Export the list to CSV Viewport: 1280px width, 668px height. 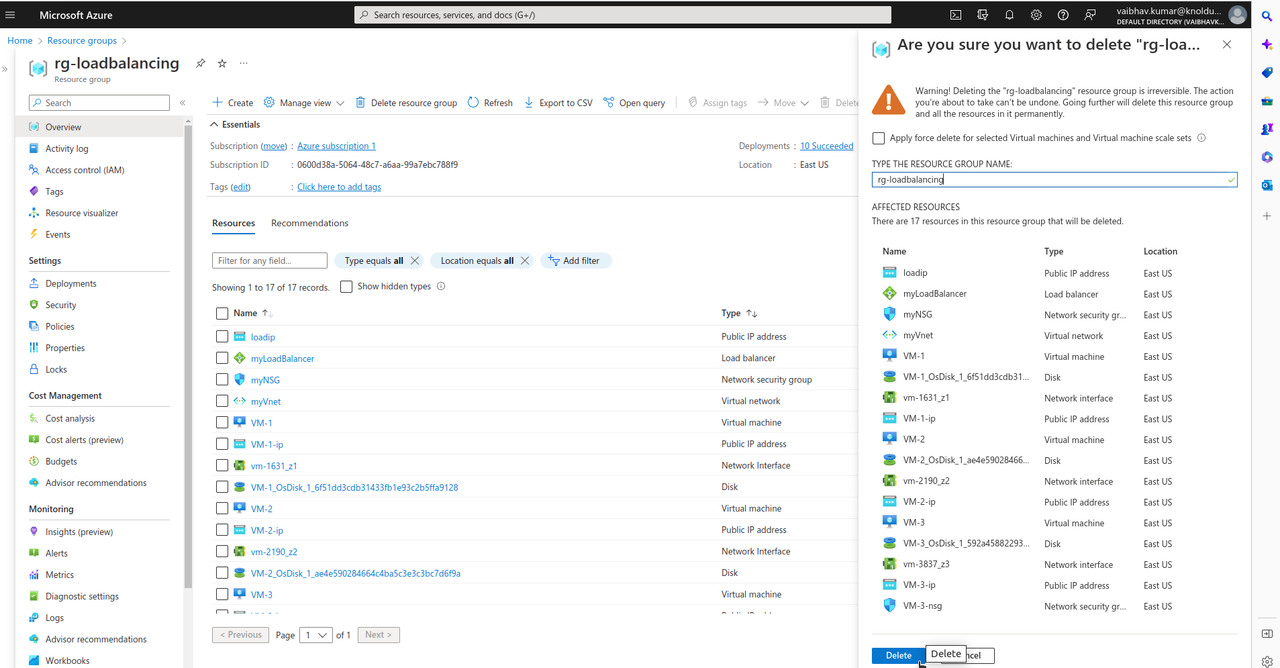click(x=557, y=103)
